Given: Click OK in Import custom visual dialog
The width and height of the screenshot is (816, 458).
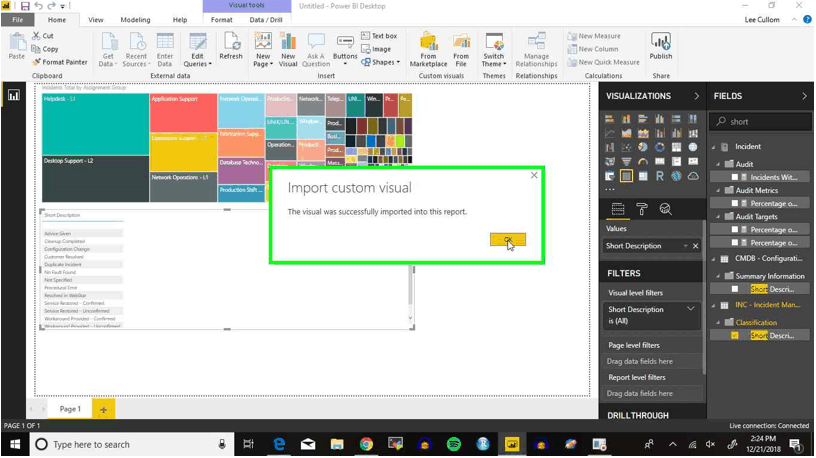Looking at the screenshot, I should (x=507, y=240).
